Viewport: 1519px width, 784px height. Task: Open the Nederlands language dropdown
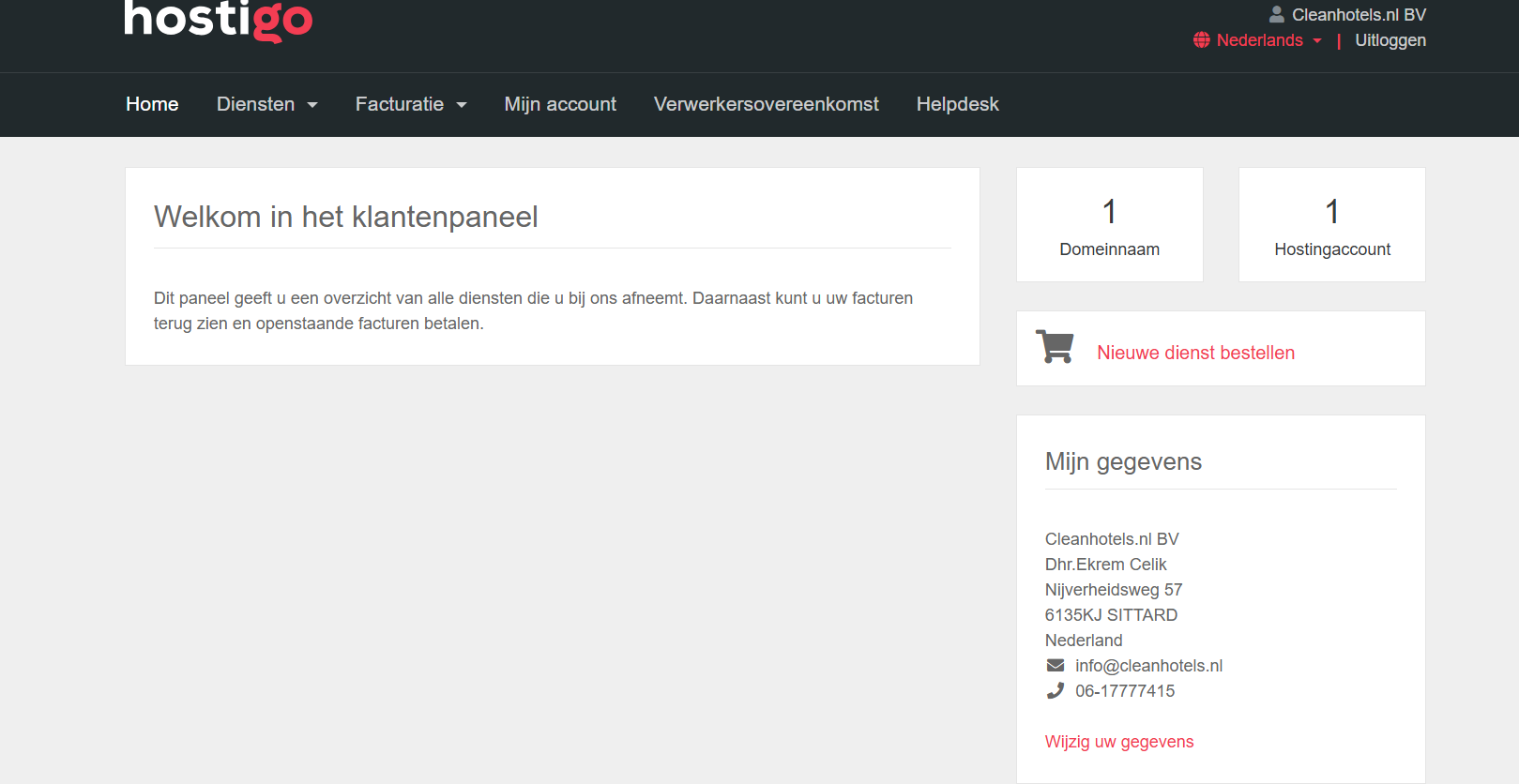[1259, 40]
